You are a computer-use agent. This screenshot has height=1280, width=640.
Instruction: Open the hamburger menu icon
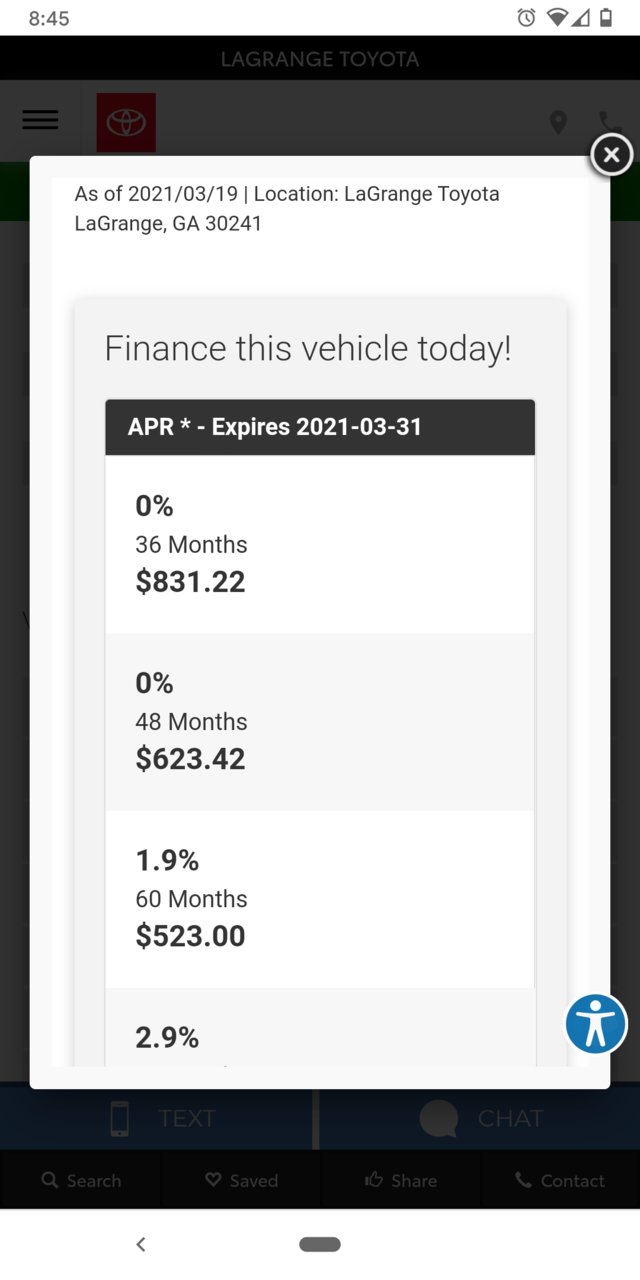pyautogui.click(x=40, y=120)
